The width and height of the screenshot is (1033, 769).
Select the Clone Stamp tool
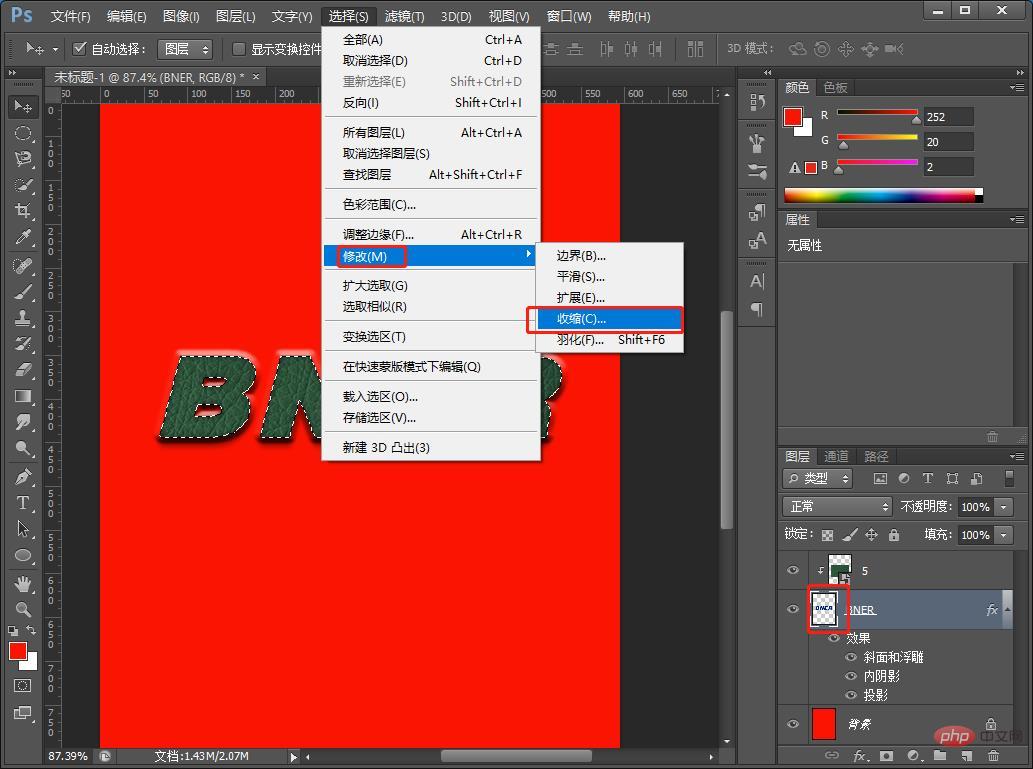tap(23, 318)
